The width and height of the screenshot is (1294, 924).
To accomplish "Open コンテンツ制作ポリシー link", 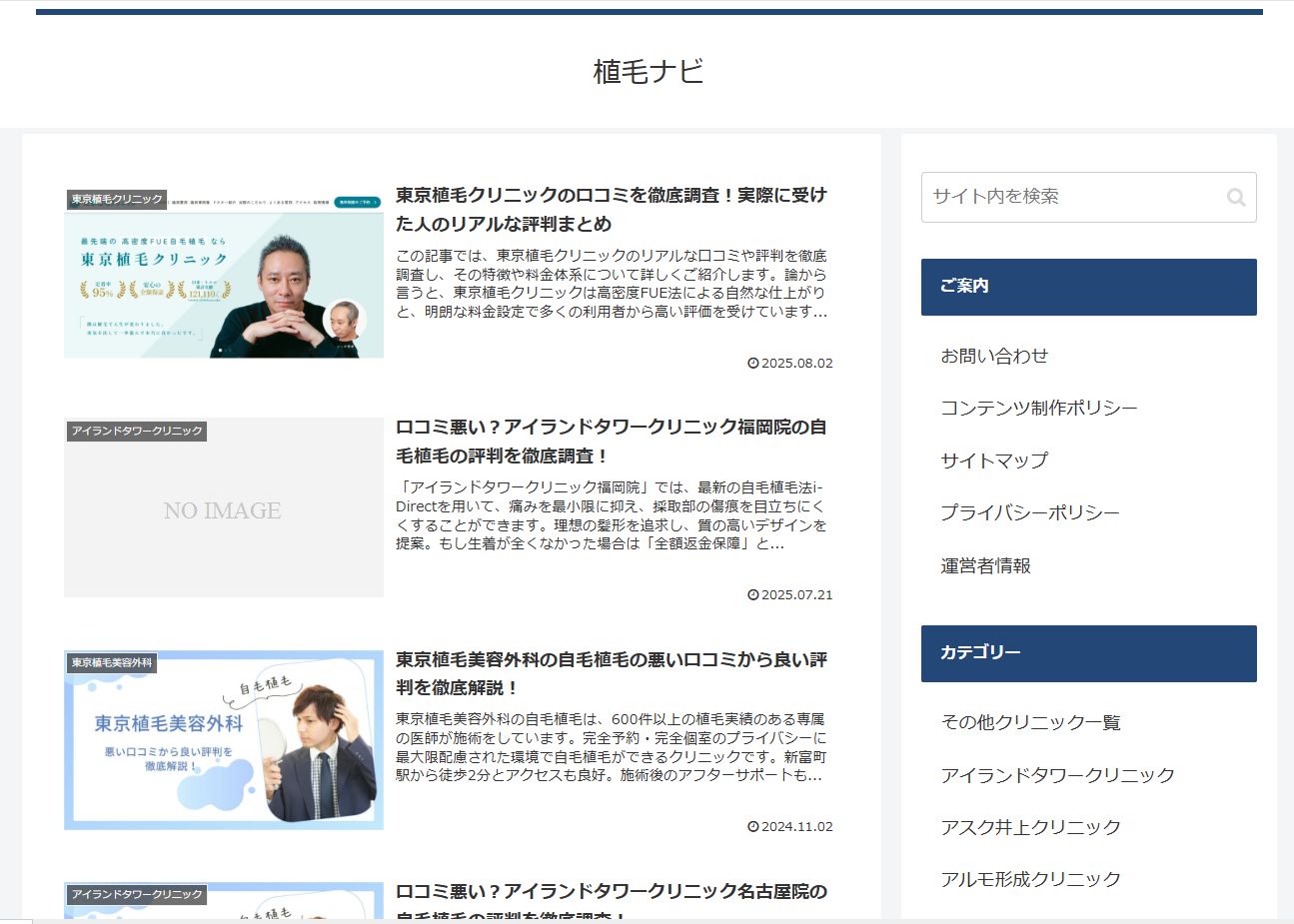I will click(x=1038, y=408).
